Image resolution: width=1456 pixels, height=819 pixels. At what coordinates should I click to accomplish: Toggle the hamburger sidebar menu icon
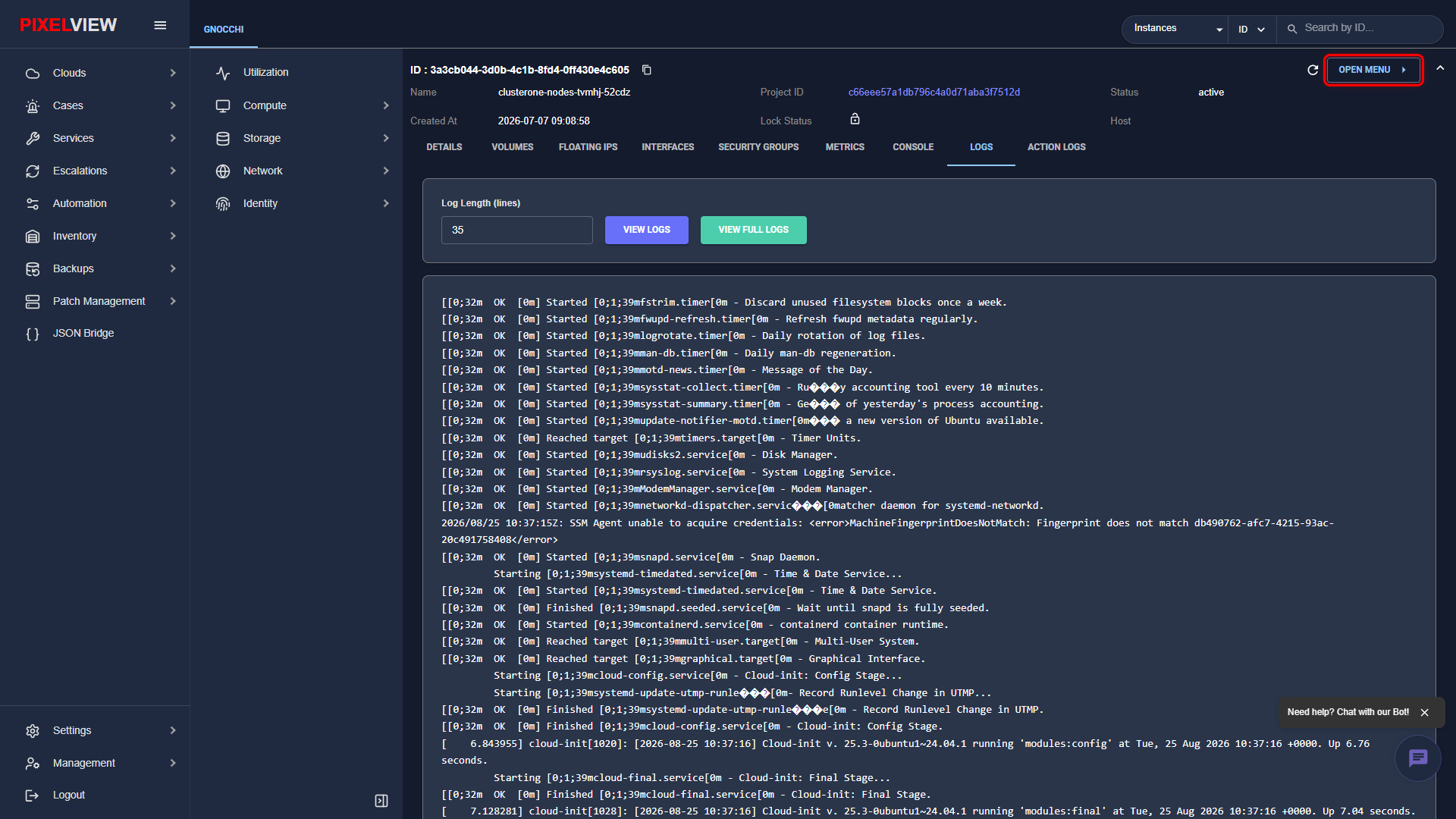(x=160, y=25)
